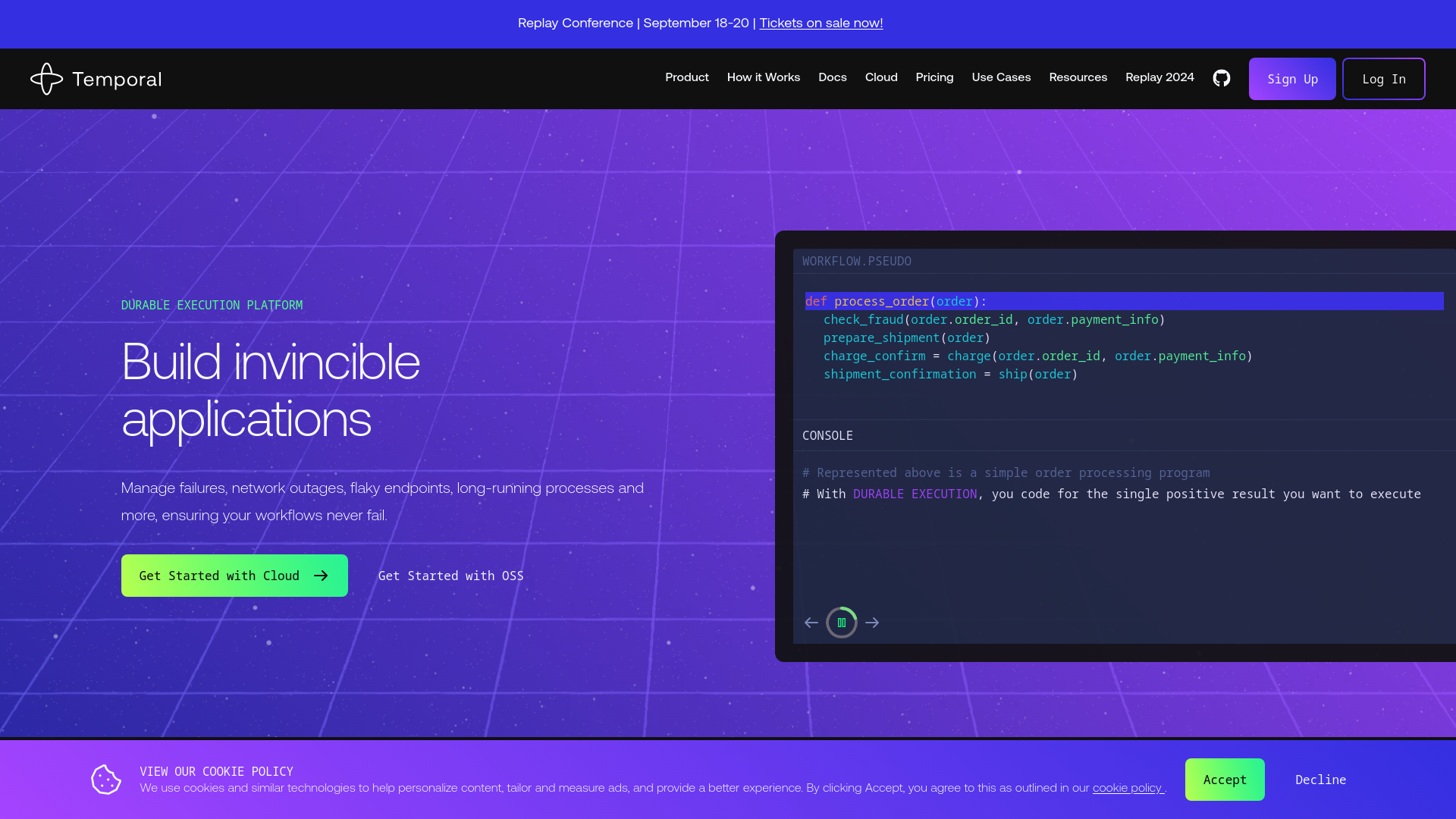This screenshot has width=1456, height=819.
Task: Click the cookie icon in banner
Action: 106,780
